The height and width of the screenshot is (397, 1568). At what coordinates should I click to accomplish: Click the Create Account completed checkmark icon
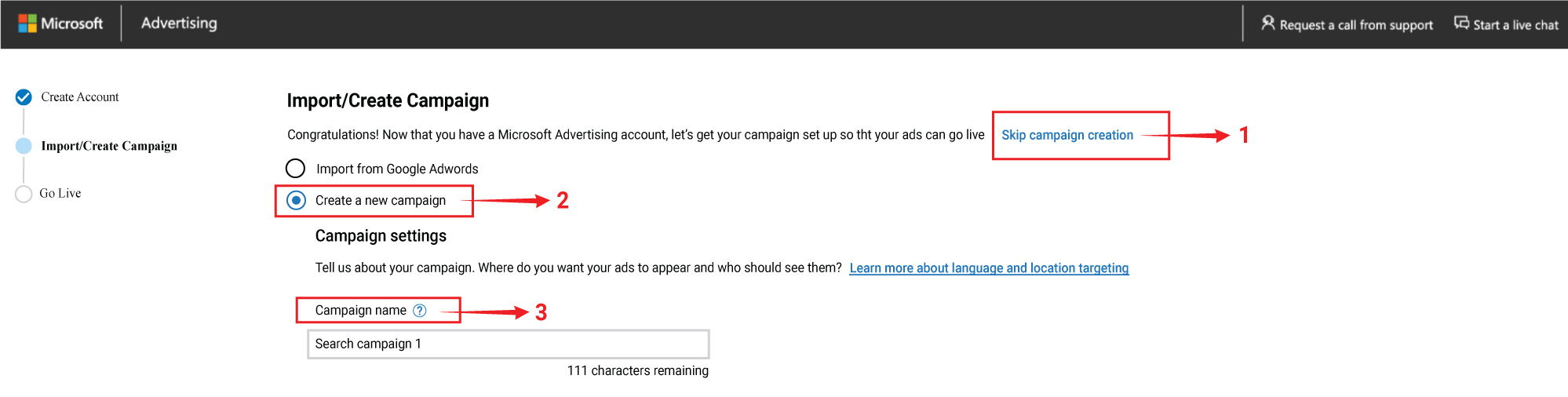click(x=24, y=97)
